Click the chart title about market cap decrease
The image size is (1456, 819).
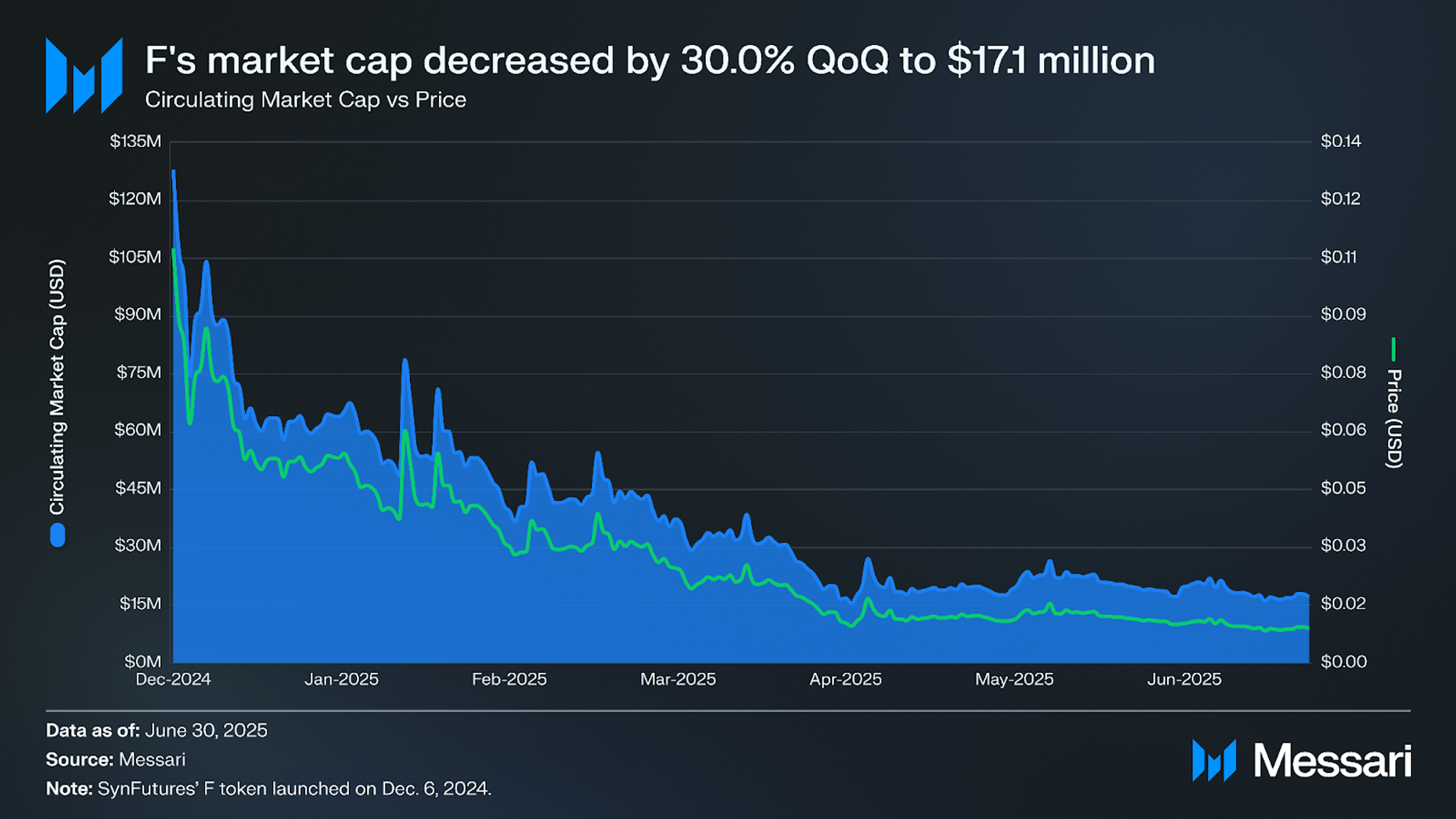[650, 60]
